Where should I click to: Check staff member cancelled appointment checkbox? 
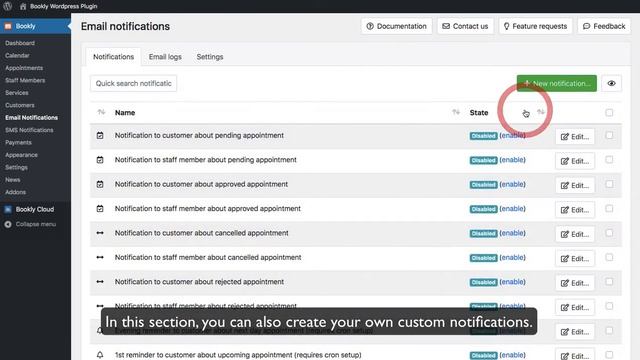(x=609, y=258)
